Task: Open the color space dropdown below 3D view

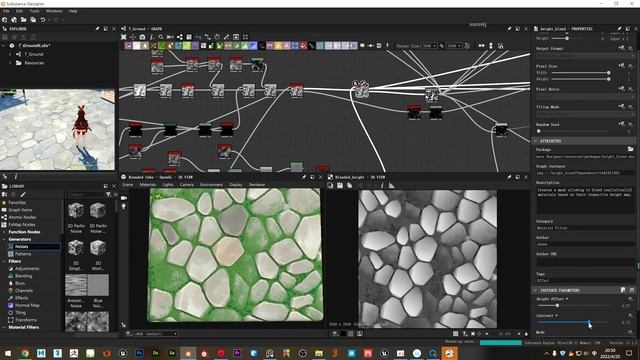Action: point(156,333)
